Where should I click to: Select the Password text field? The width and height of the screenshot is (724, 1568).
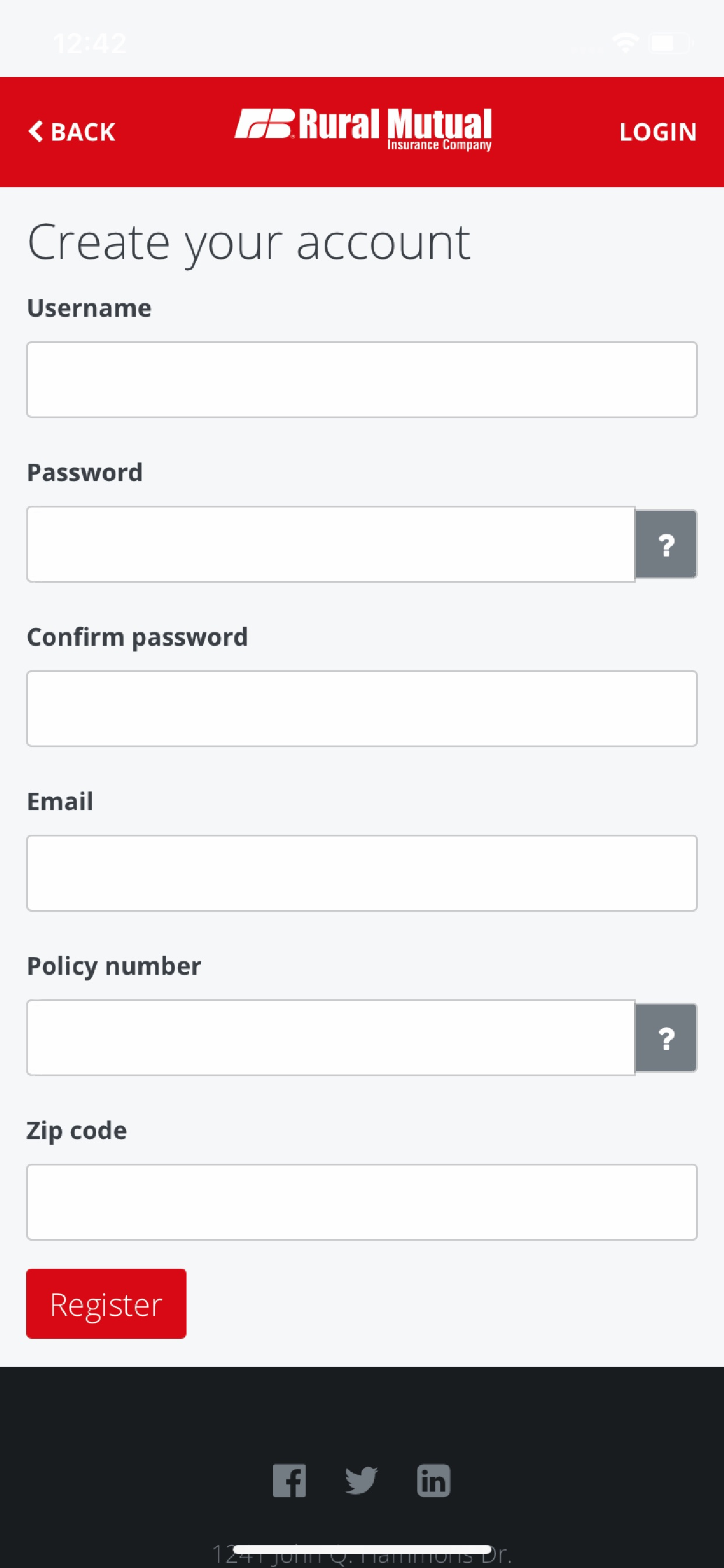[331, 544]
